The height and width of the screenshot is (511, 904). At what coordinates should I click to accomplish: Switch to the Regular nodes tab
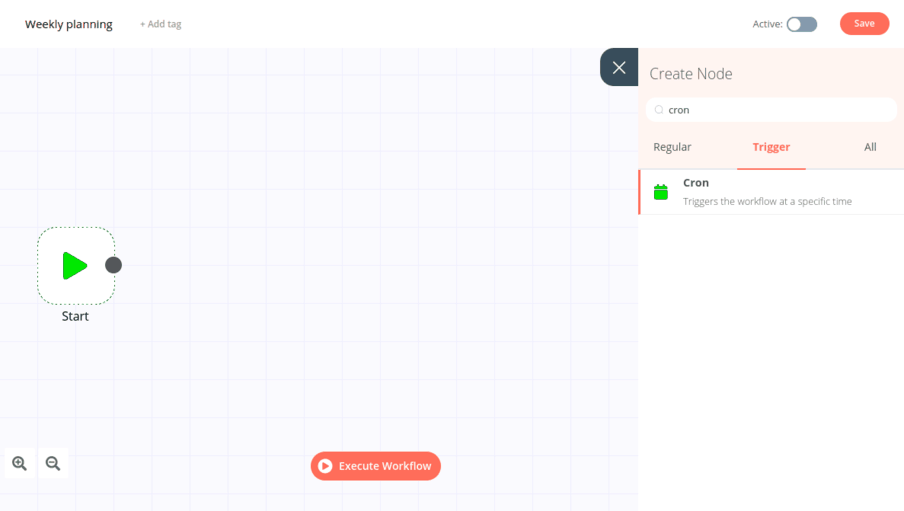point(672,147)
